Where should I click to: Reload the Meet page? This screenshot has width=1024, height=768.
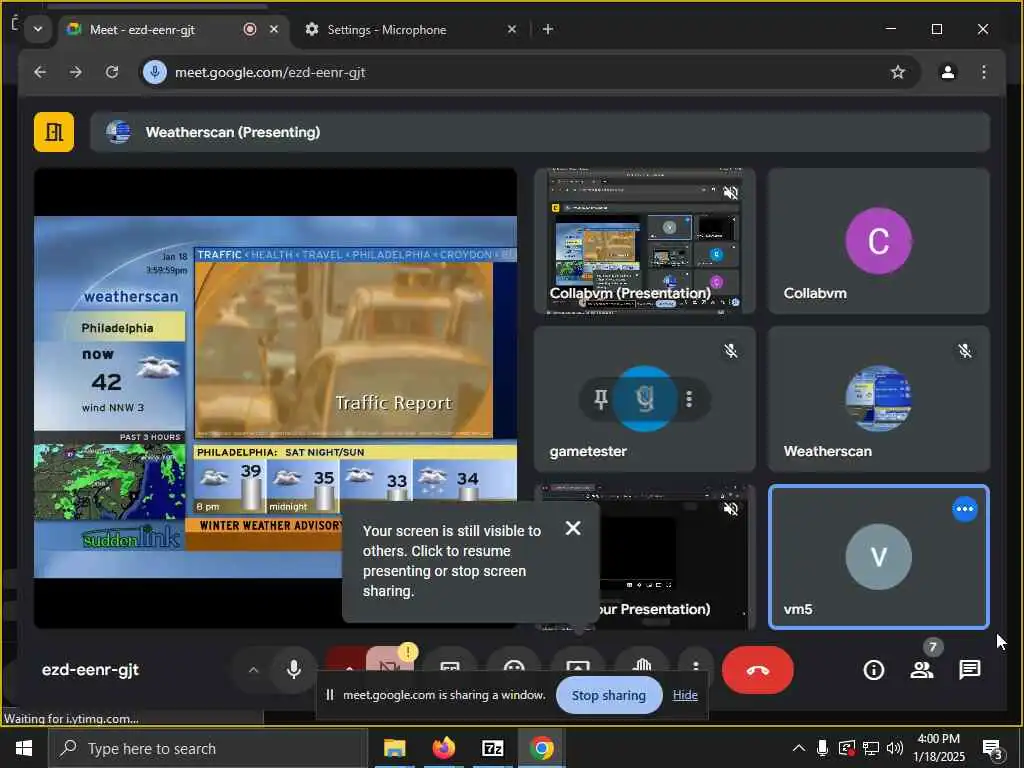click(x=112, y=72)
